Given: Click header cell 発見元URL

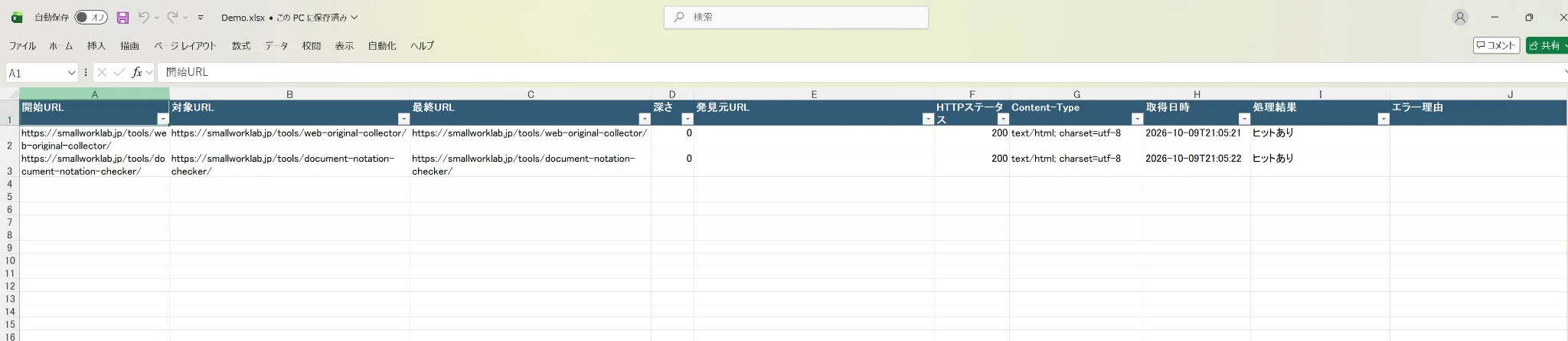Looking at the screenshot, I should coord(814,113).
